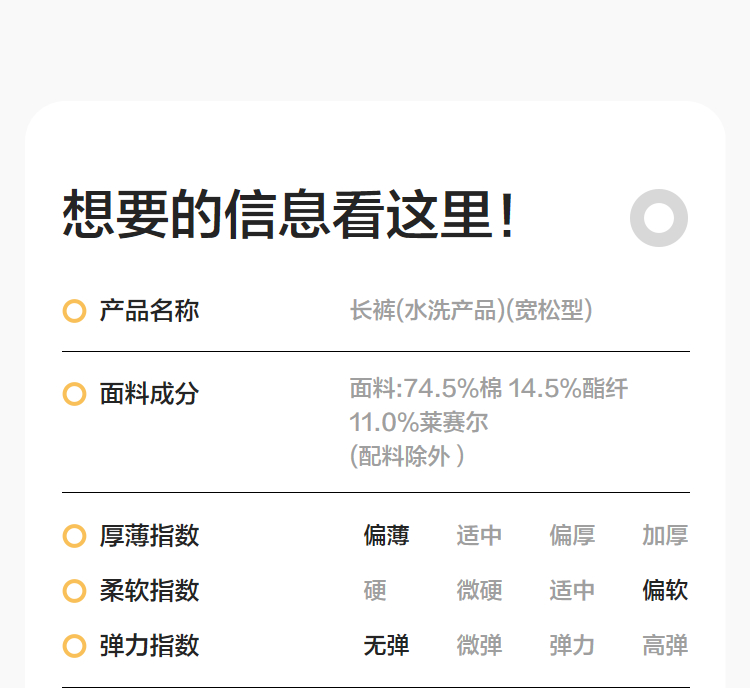Choose 偏软 softness option
Viewport: 750px width, 688px height.
(x=665, y=591)
